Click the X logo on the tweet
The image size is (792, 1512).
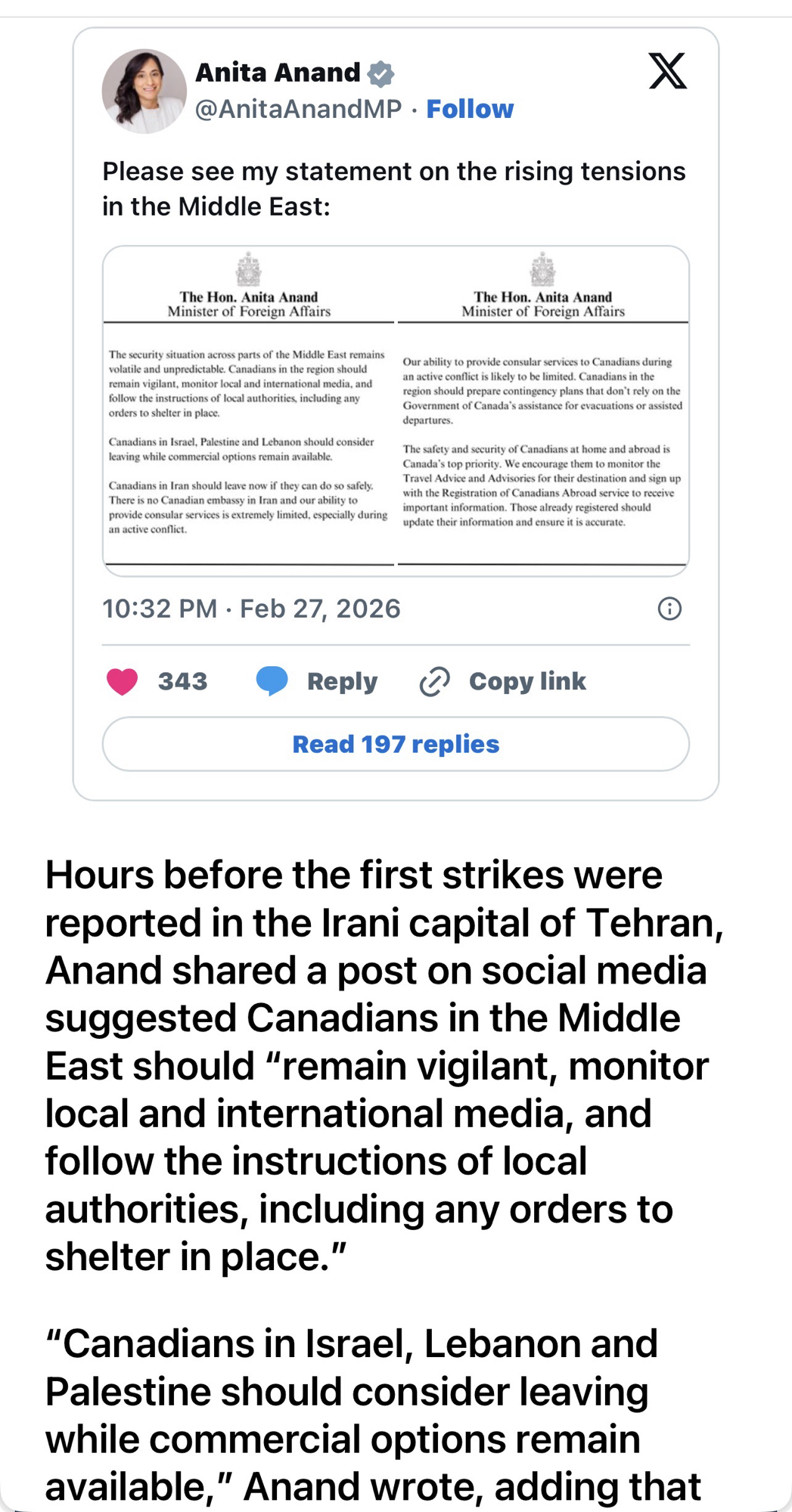[x=667, y=72]
